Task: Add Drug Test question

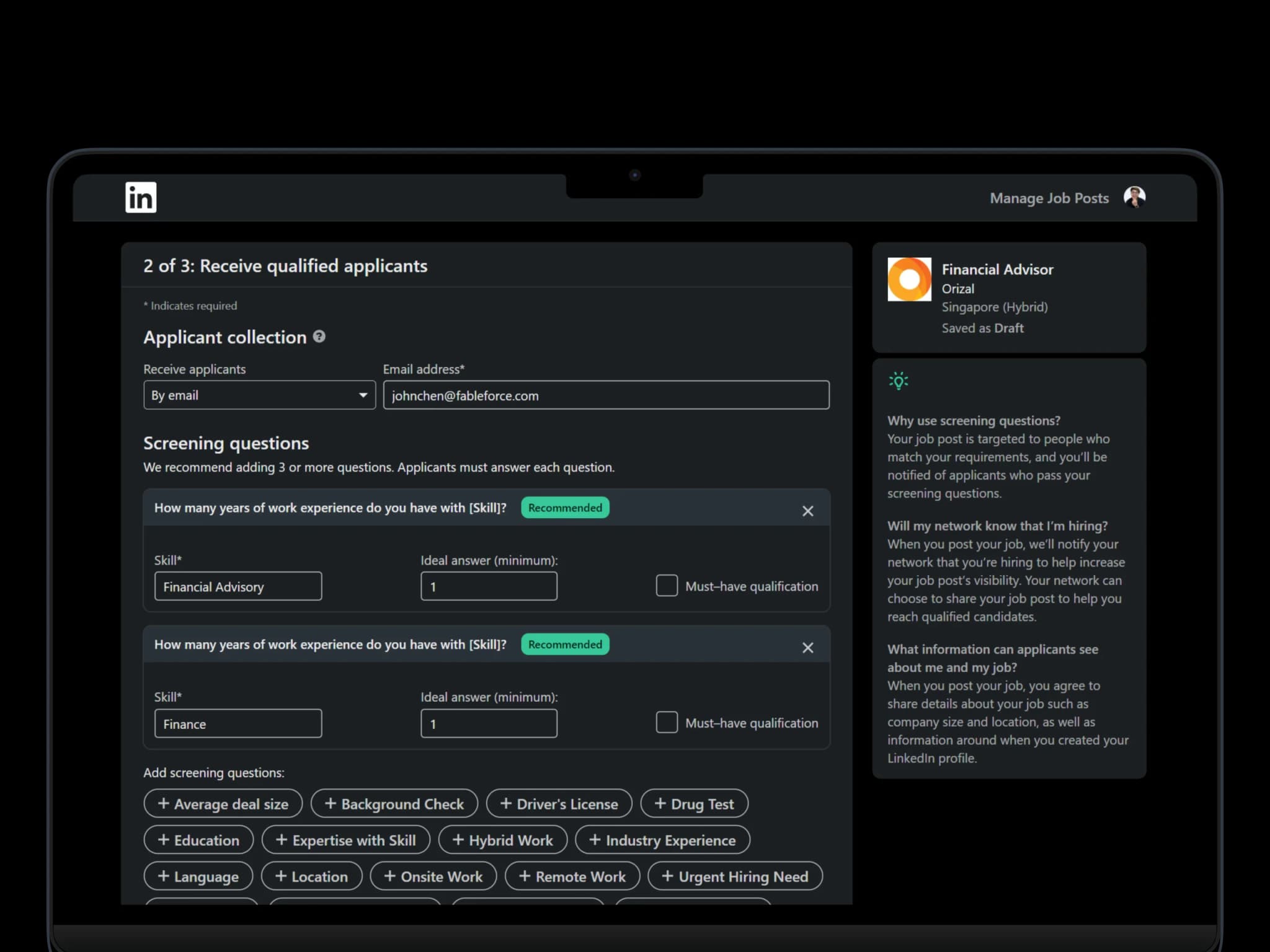Action: point(695,804)
